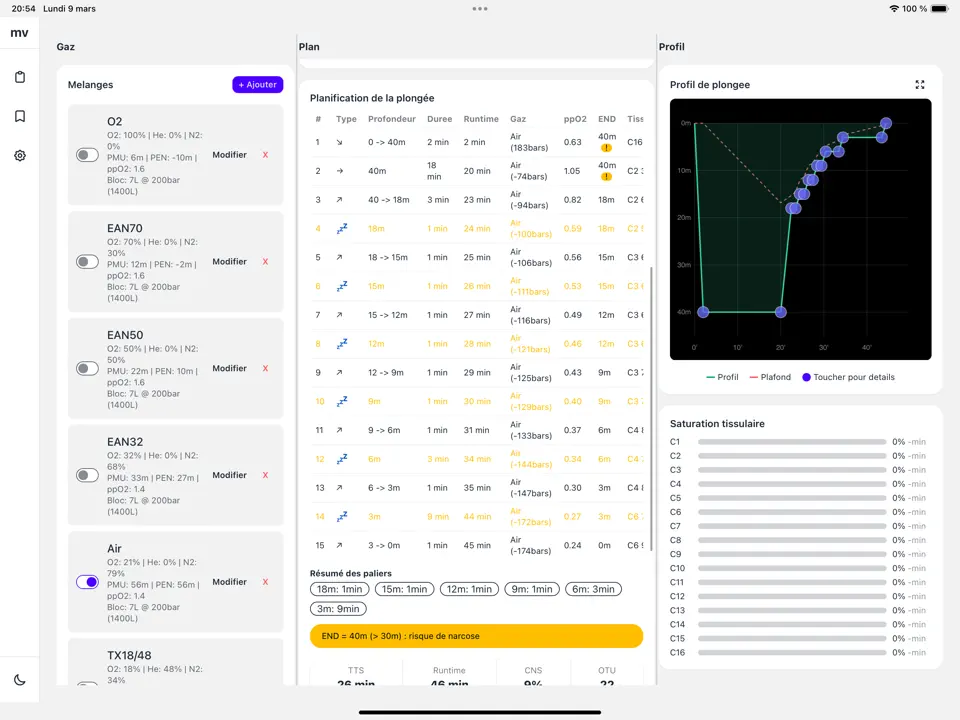Expand dive profile chart to fullscreen
The height and width of the screenshot is (720, 960).
(x=920, y=85)
